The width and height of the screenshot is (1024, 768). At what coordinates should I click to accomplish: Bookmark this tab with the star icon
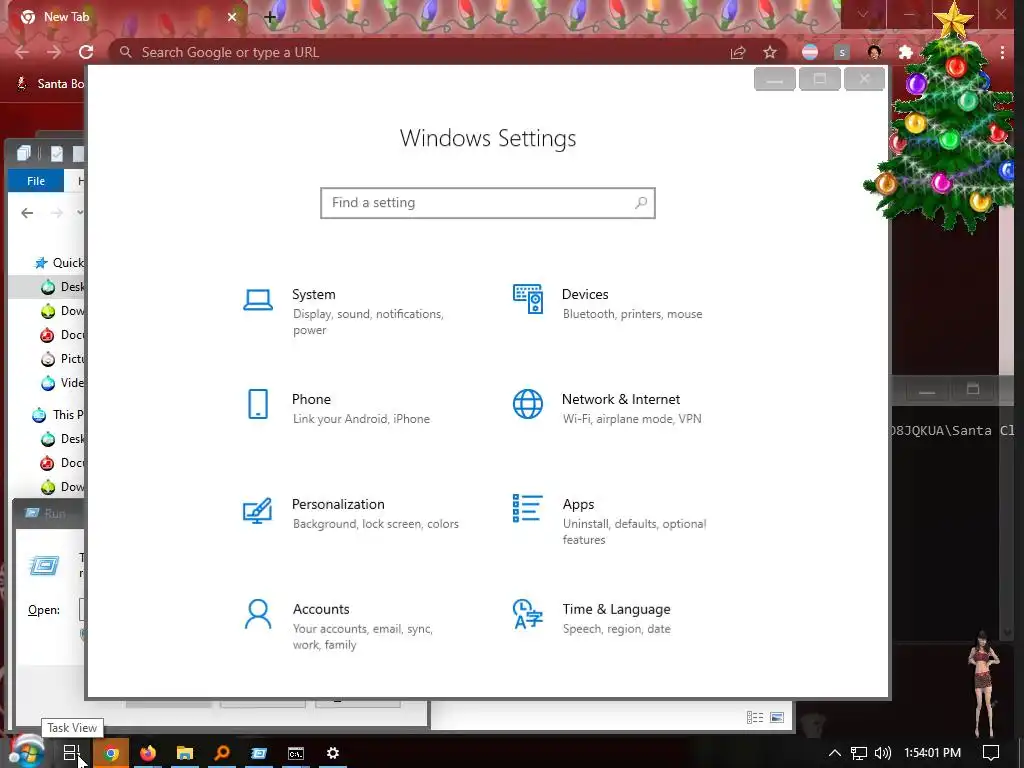coord(770,52)
